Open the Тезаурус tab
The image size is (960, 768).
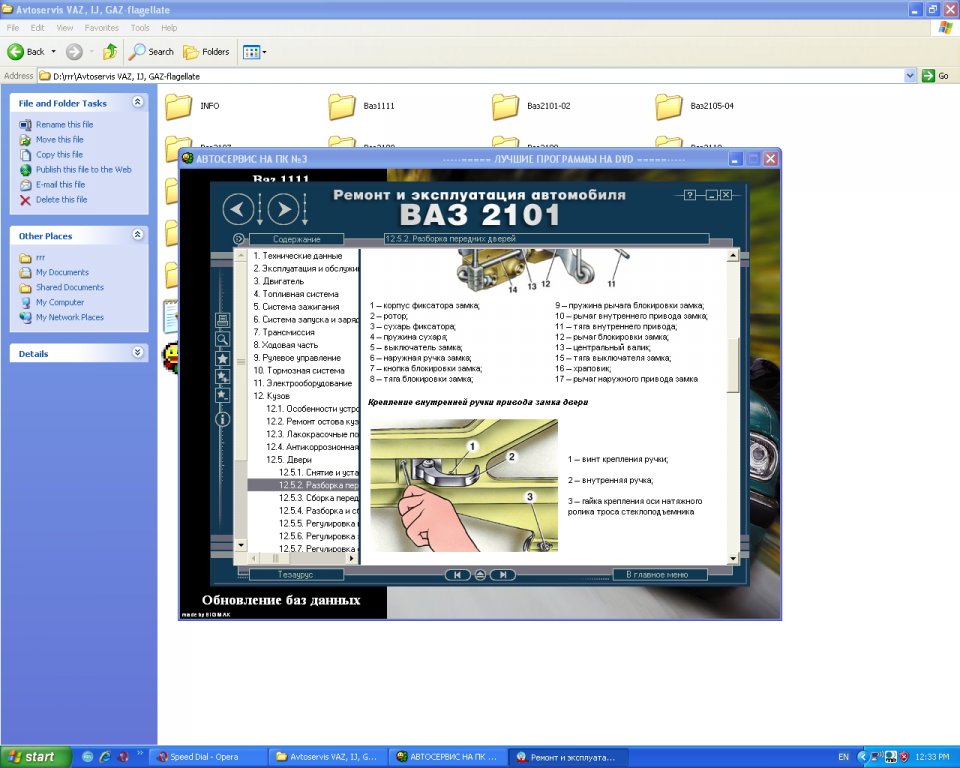tap(296, 574)
